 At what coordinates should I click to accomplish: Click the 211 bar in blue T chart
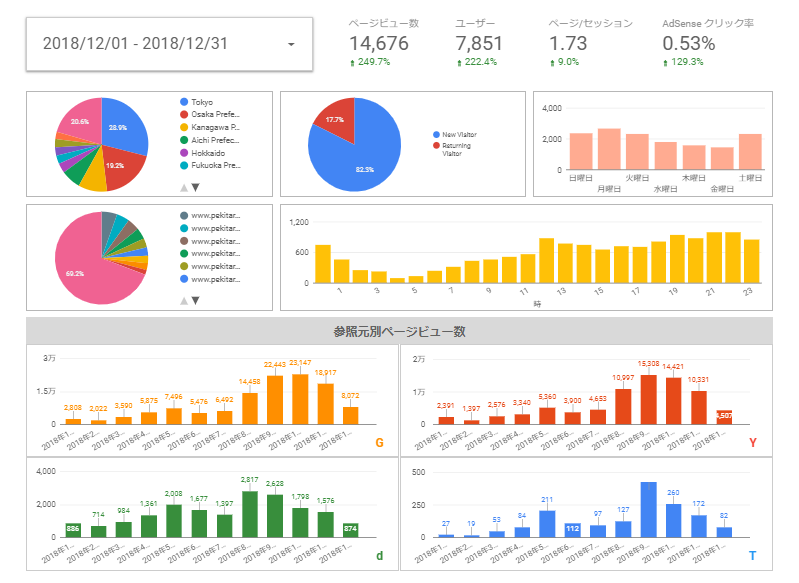pyautogui.click(x=547, y=524)
